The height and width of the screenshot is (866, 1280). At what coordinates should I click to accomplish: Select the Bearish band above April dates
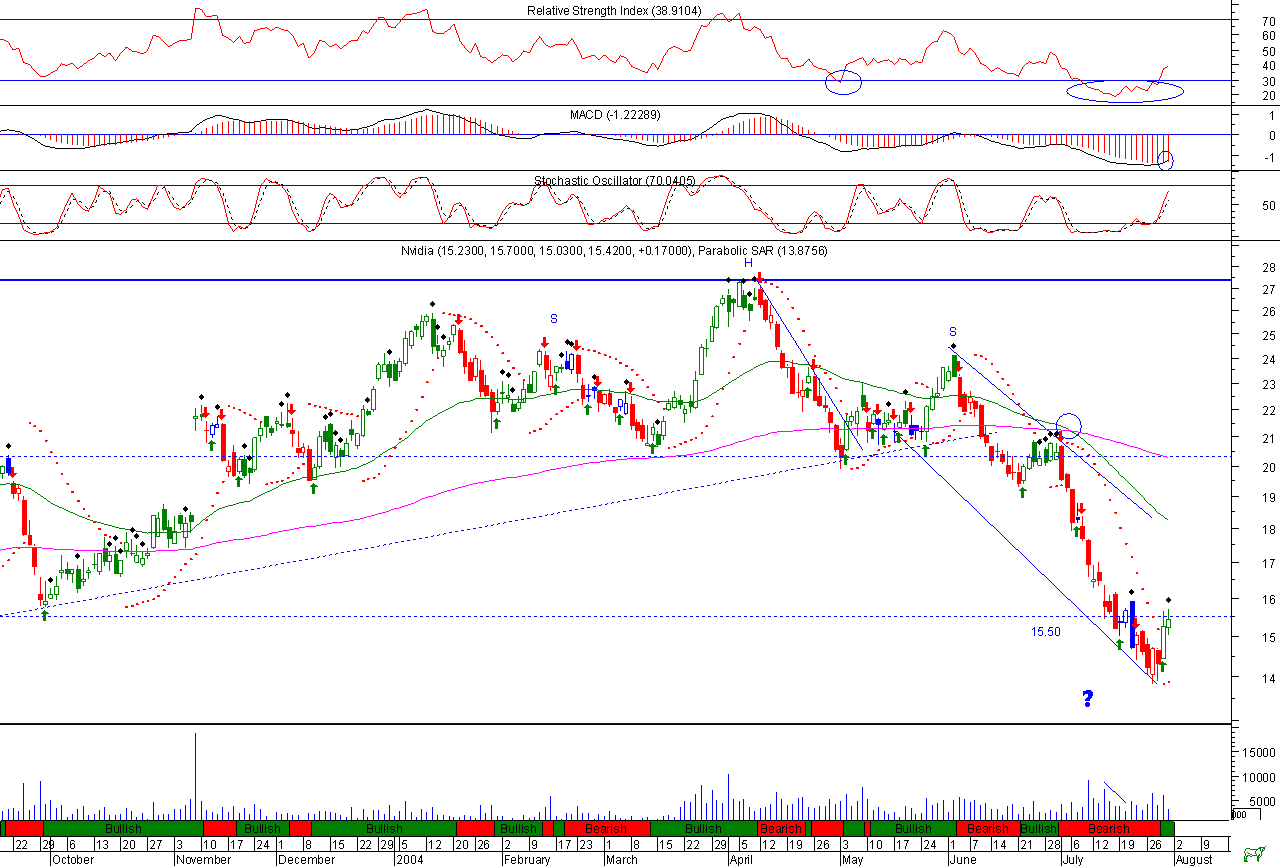[780, 829]
